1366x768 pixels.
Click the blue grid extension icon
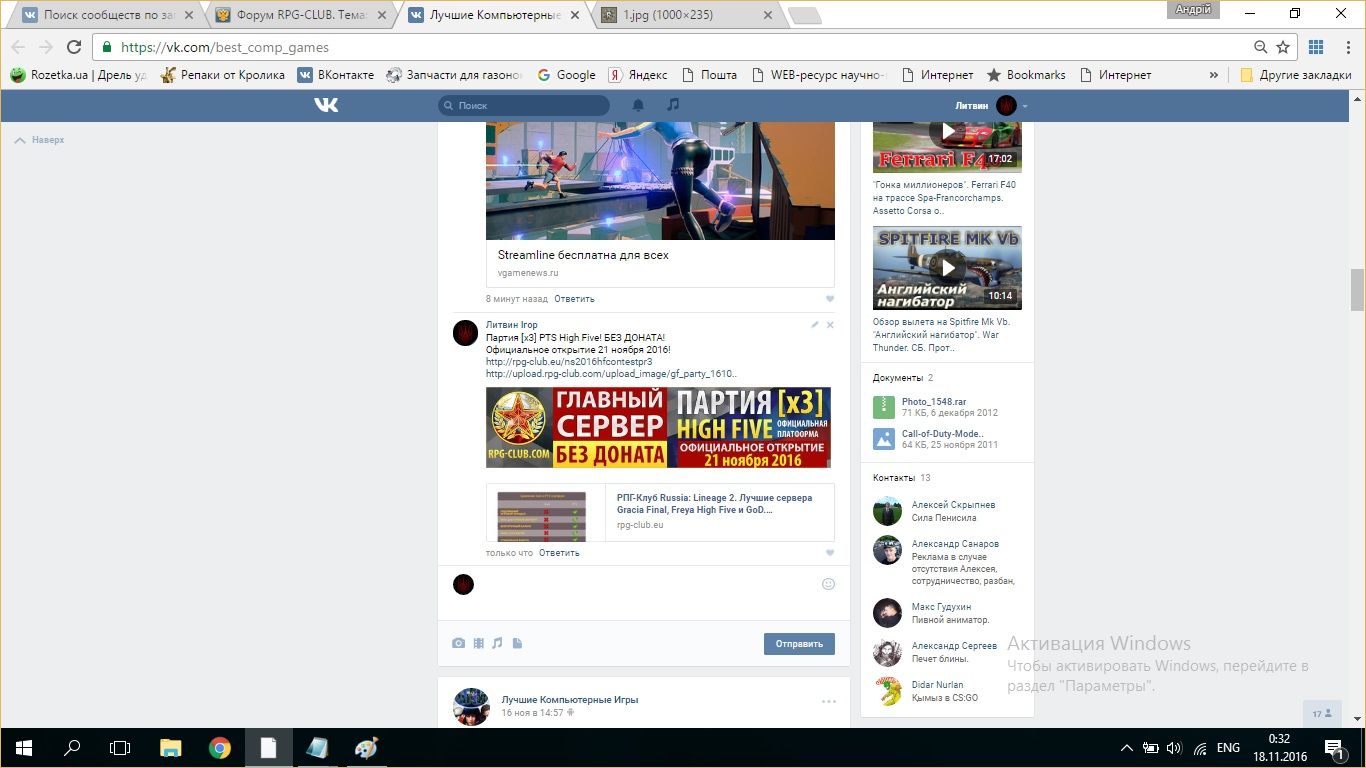[1316, 47]
